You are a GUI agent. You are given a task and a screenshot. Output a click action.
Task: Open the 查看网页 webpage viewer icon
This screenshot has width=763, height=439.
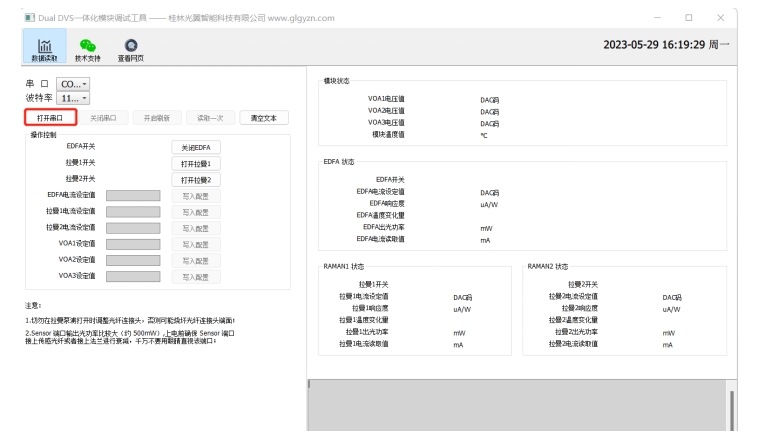click(x=131, y=50)
